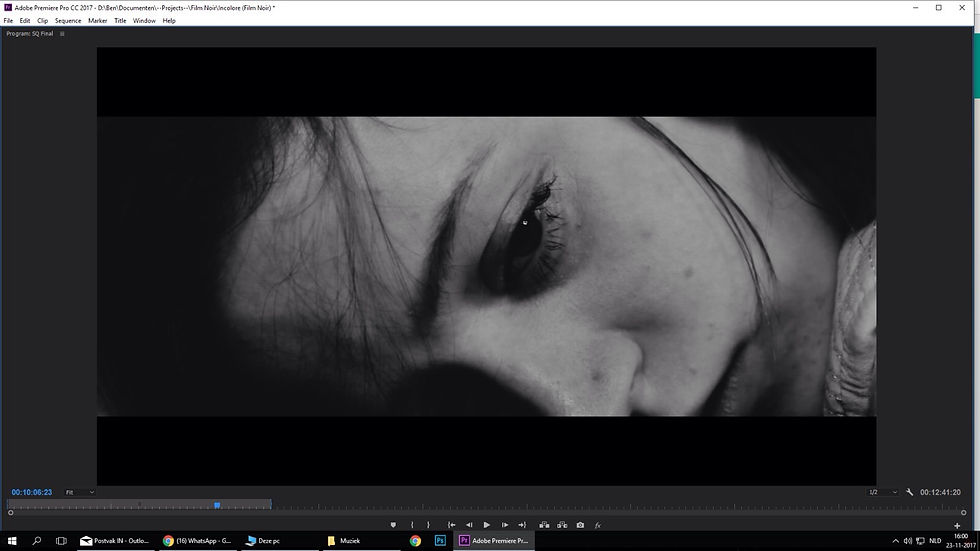Click the Adobe Premiere Pro taskbar button

point(494,541)
